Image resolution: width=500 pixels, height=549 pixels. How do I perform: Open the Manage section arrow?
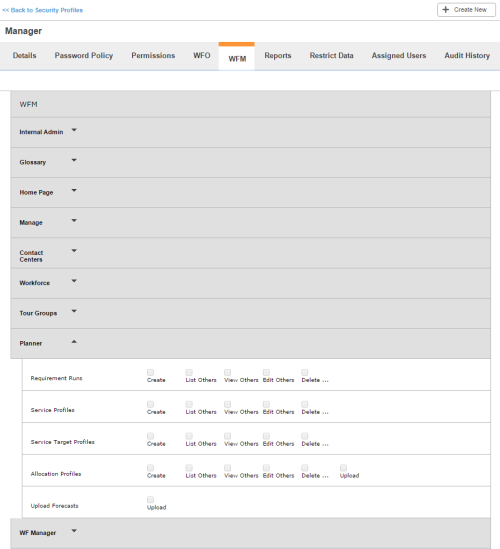74,221
